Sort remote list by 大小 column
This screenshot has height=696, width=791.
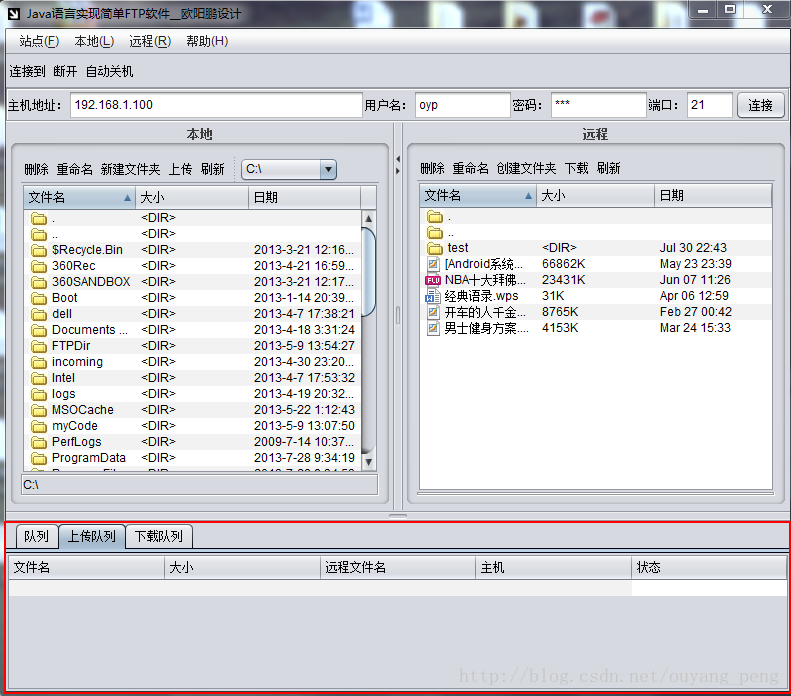pos(595,195)
